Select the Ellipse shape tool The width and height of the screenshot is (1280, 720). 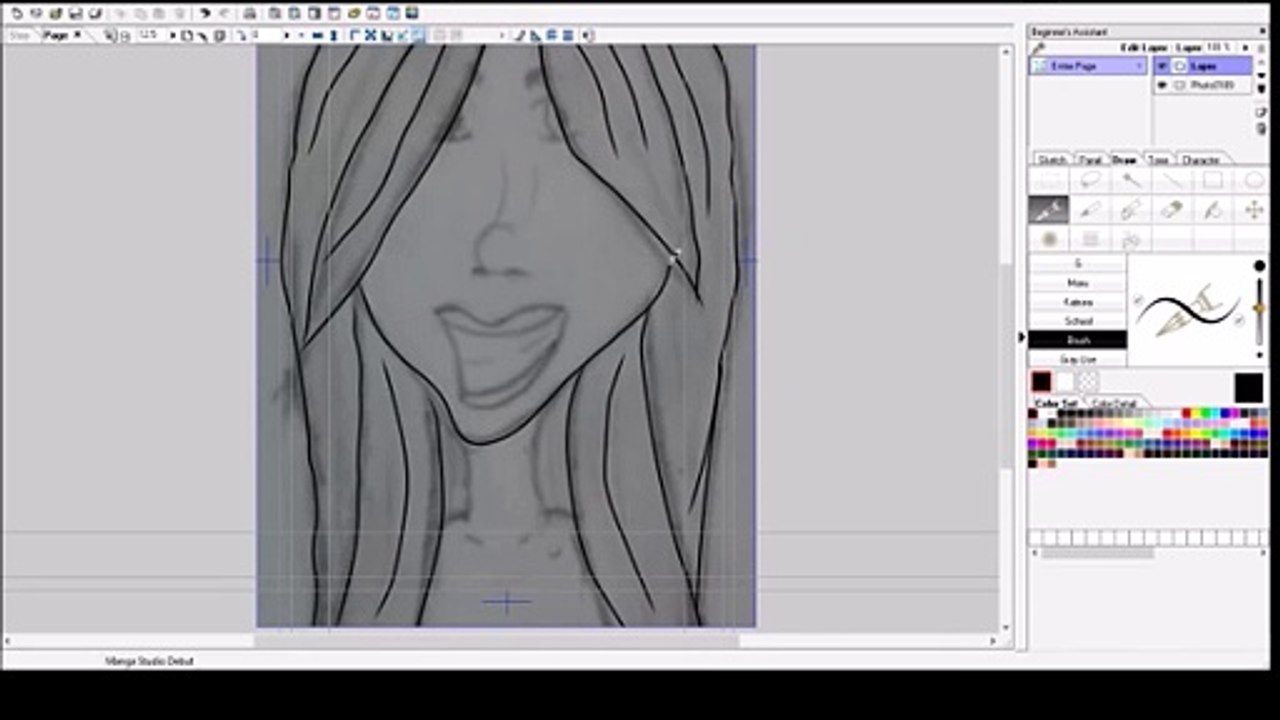(x=1253, y=181)
